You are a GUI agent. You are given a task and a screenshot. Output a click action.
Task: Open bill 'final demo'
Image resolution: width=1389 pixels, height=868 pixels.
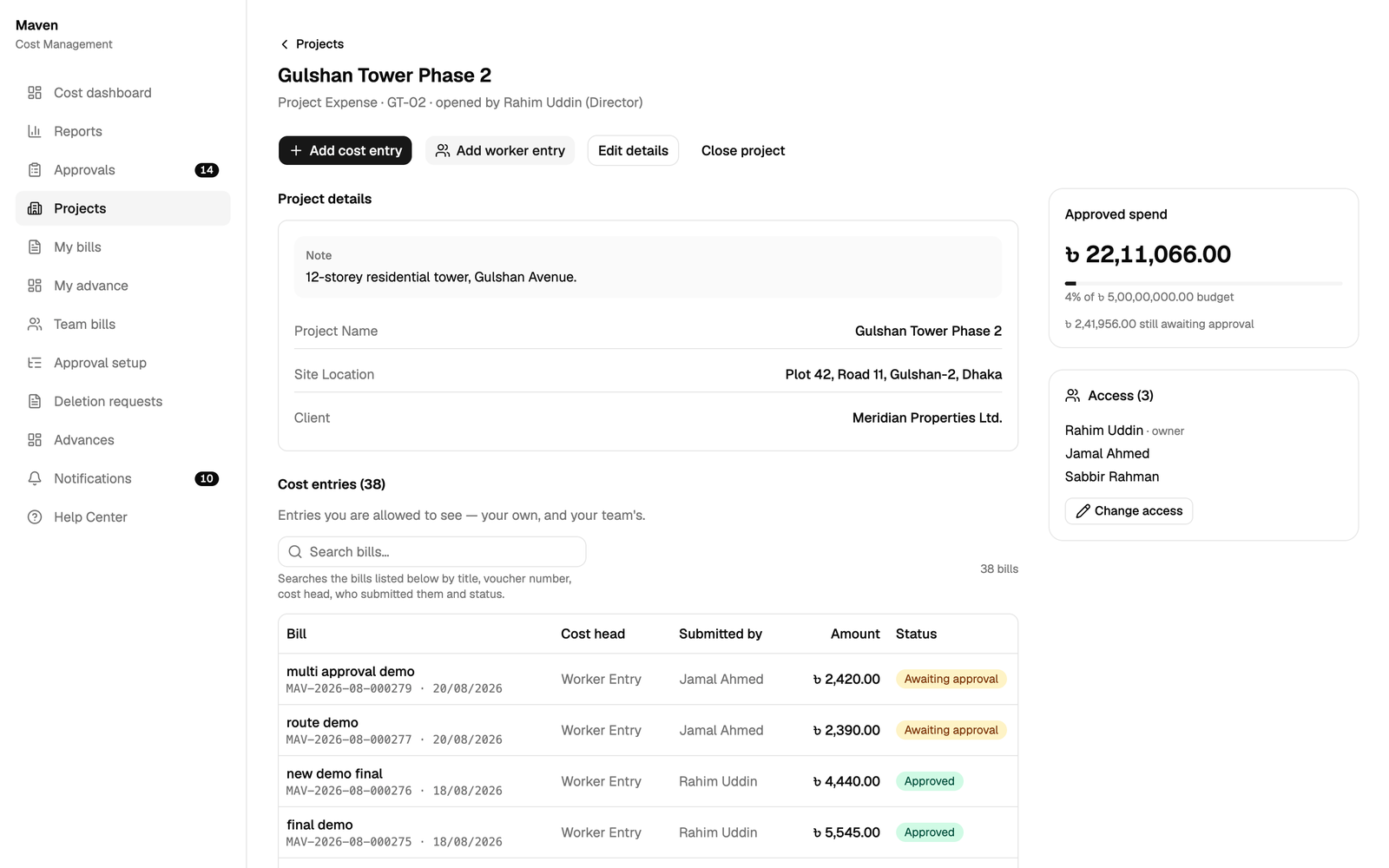[x=319, y=825]
